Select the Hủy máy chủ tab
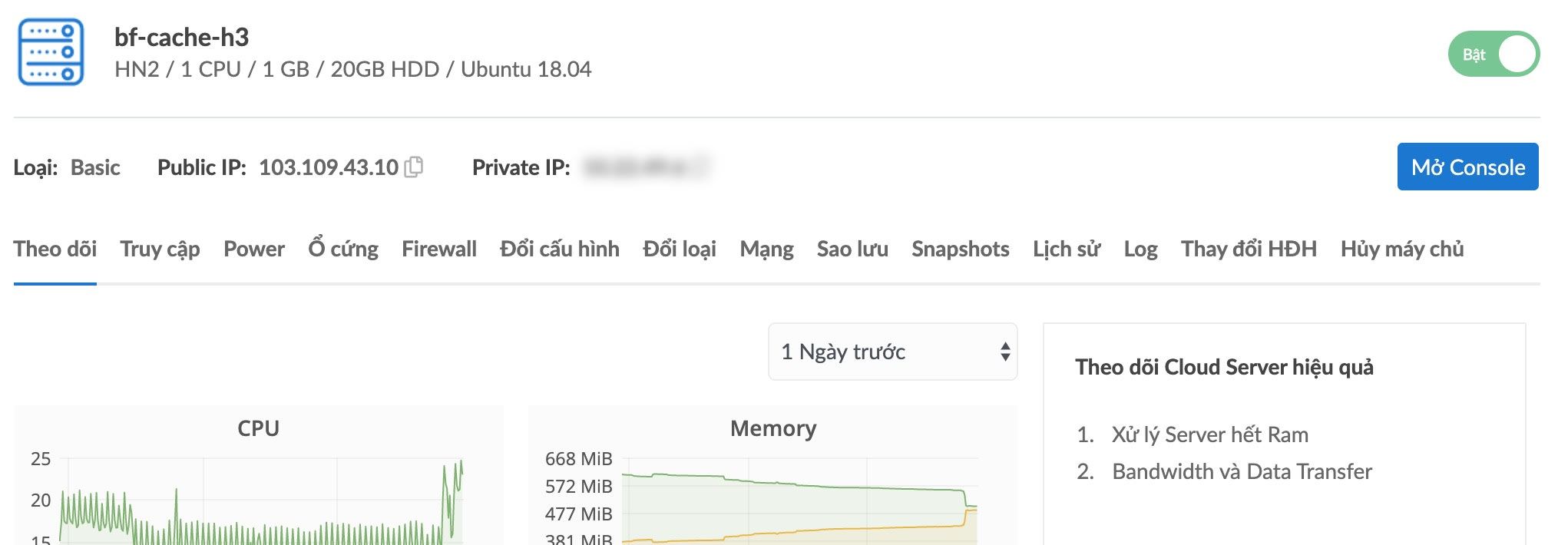 point(1402,249)
